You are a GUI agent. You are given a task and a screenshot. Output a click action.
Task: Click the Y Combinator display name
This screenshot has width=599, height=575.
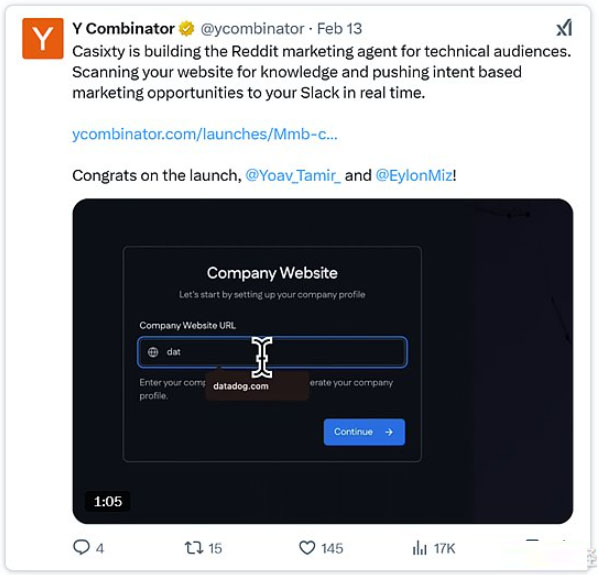pyautogui.click(x=123, y=29)
